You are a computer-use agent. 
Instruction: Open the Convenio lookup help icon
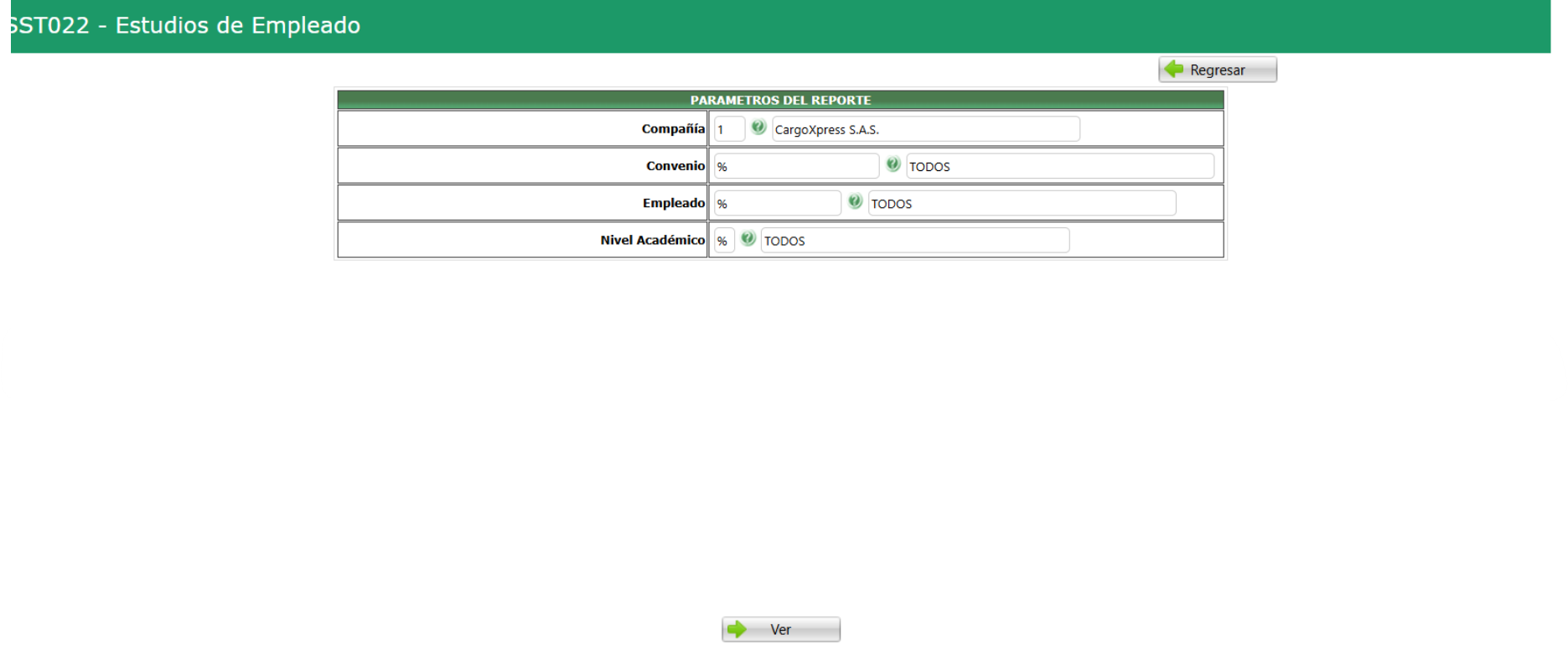[x=893, y=164]
